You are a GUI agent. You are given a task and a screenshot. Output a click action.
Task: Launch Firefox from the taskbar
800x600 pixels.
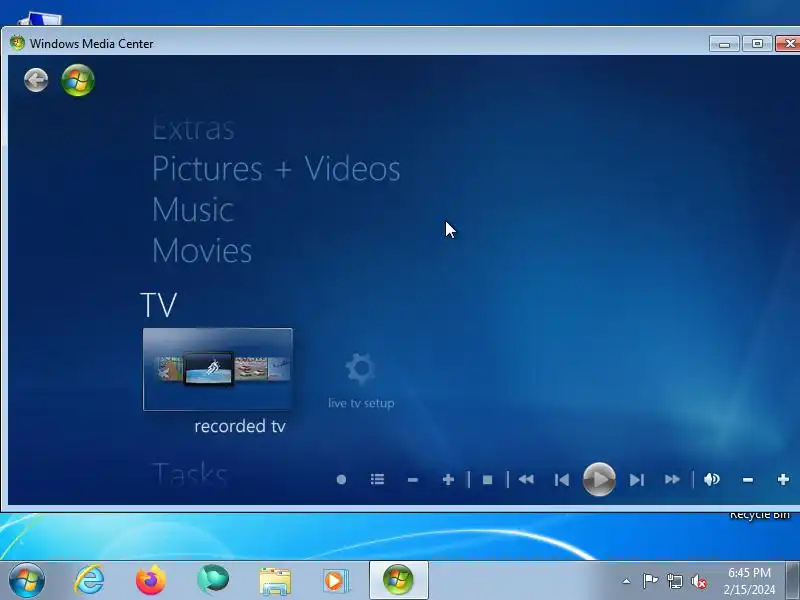[x=151, y=580]
